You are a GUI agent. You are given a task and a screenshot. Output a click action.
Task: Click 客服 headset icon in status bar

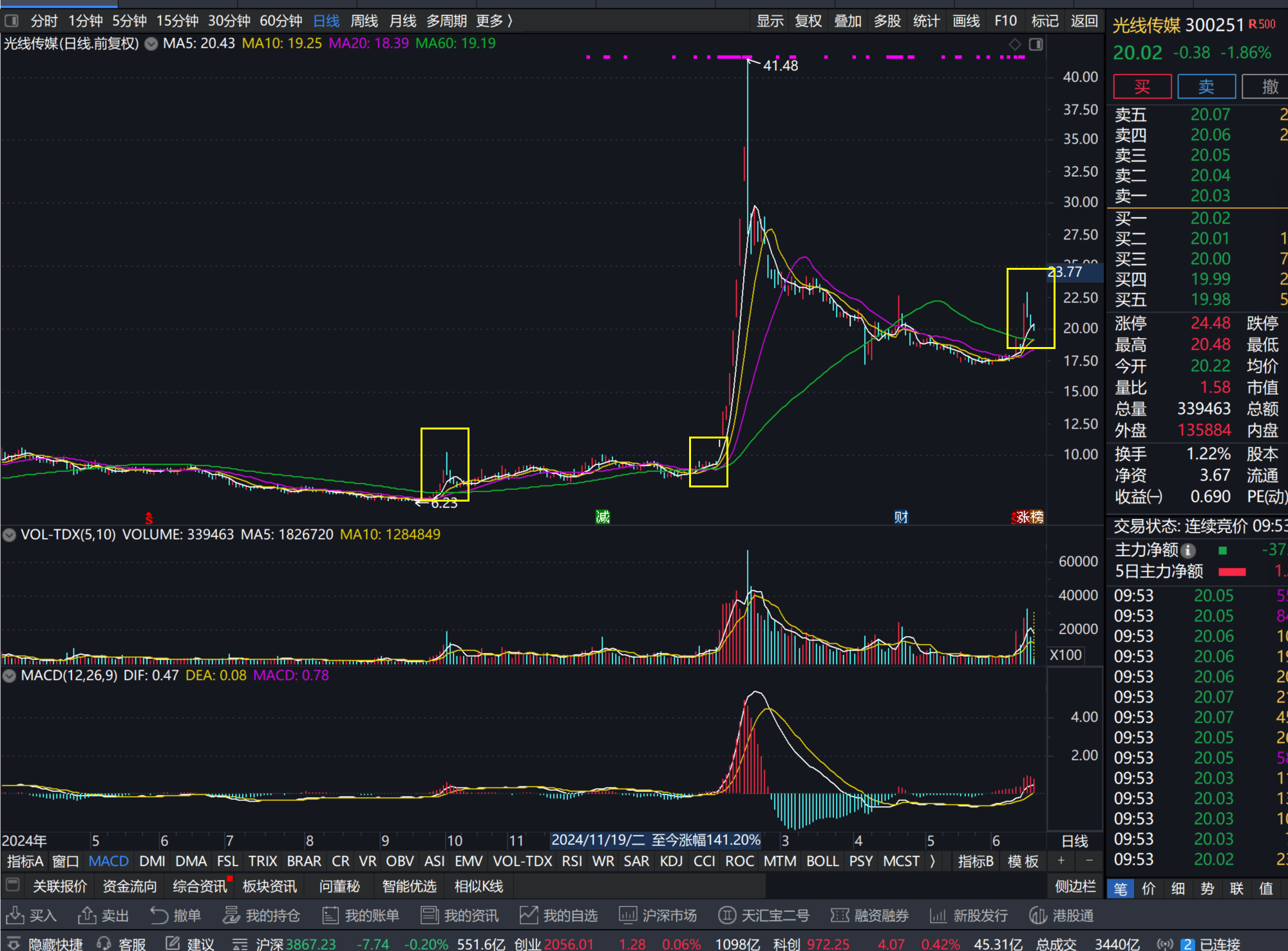tap(104, 943)
